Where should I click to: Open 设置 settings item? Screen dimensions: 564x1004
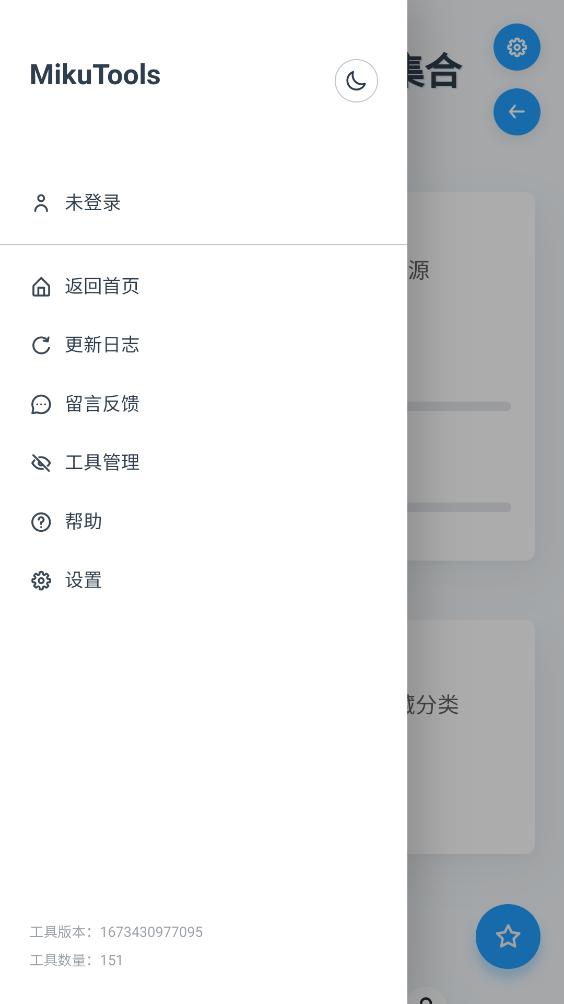pos(204,581)
